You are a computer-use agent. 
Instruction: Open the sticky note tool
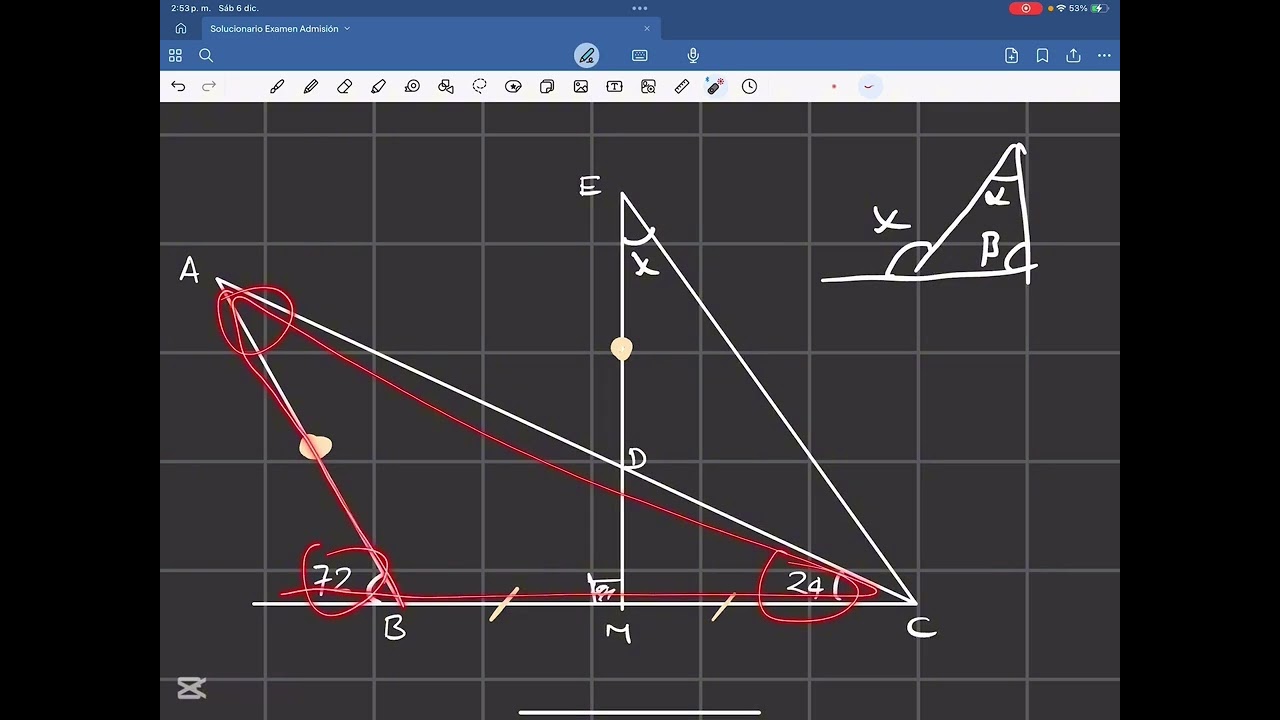click(547, 87)
